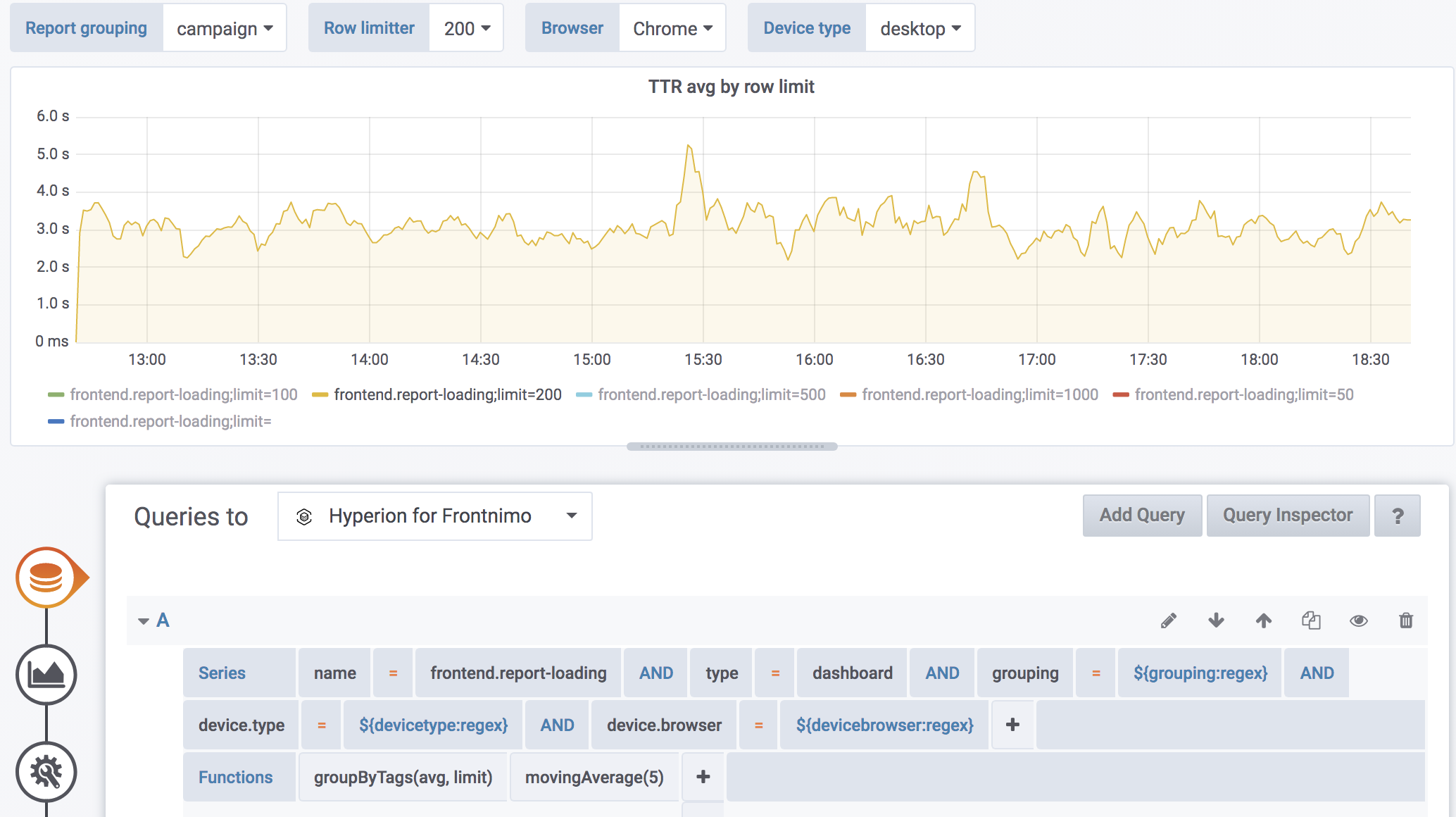Toggle limit=100 series in legend

[x=183, y=394]
